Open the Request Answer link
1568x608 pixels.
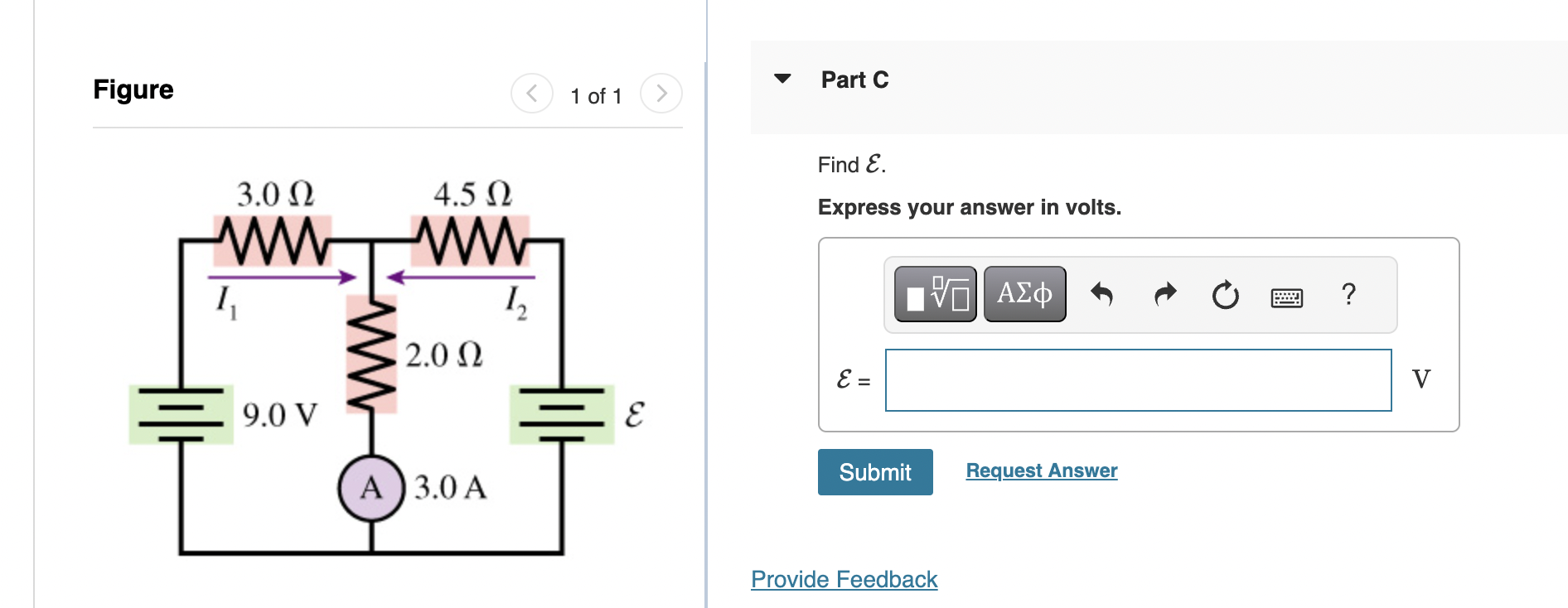[1041, 470]
